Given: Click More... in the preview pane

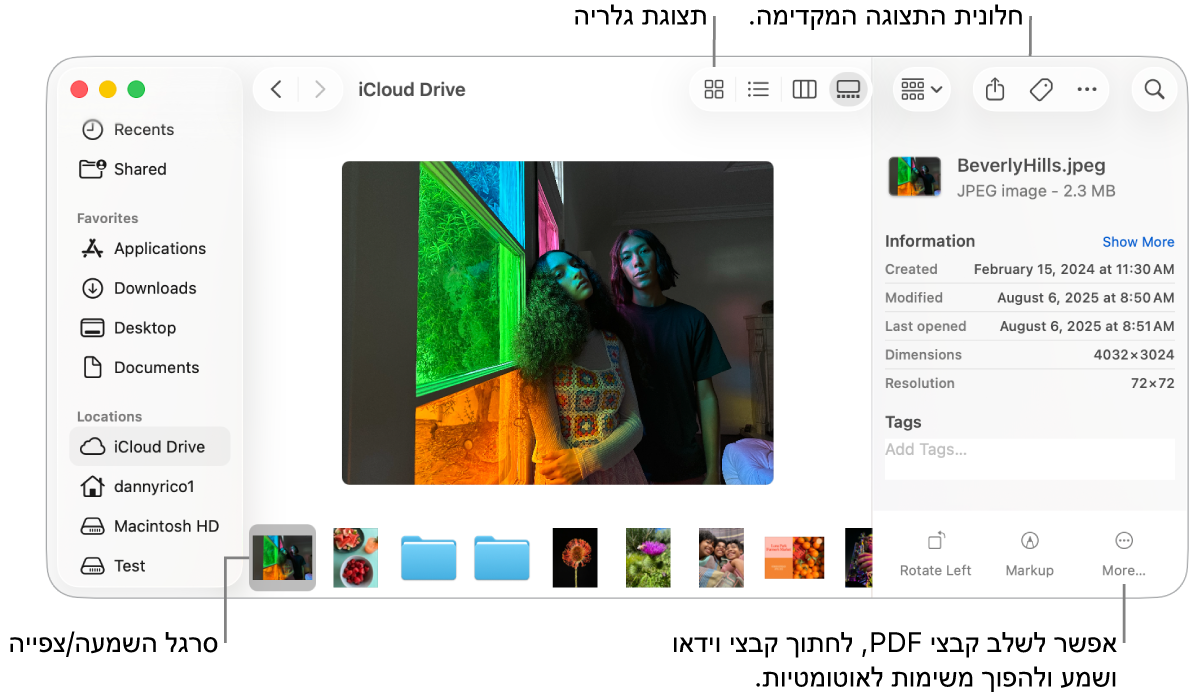Looking at the screenshot, I should [x=1124, y=555].
